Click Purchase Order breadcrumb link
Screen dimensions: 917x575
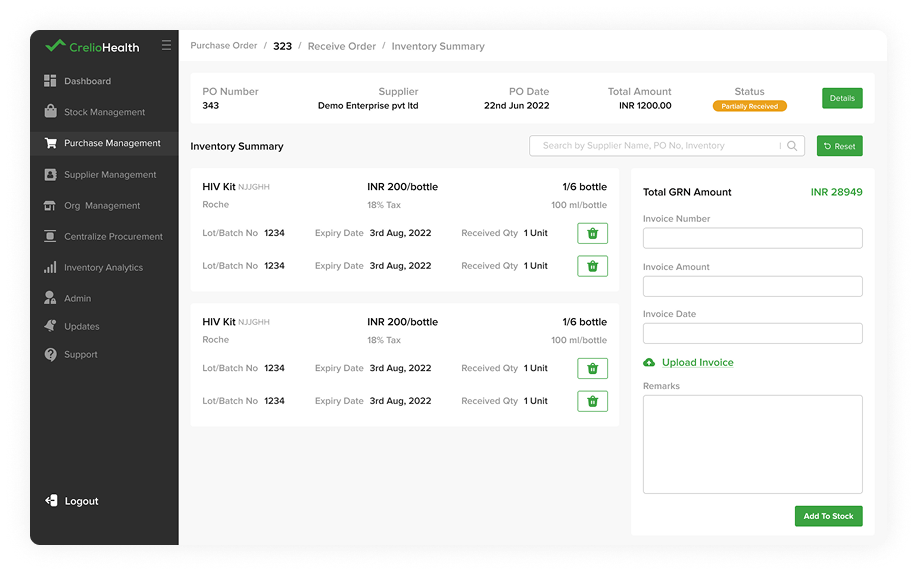(x=224, y=46)
